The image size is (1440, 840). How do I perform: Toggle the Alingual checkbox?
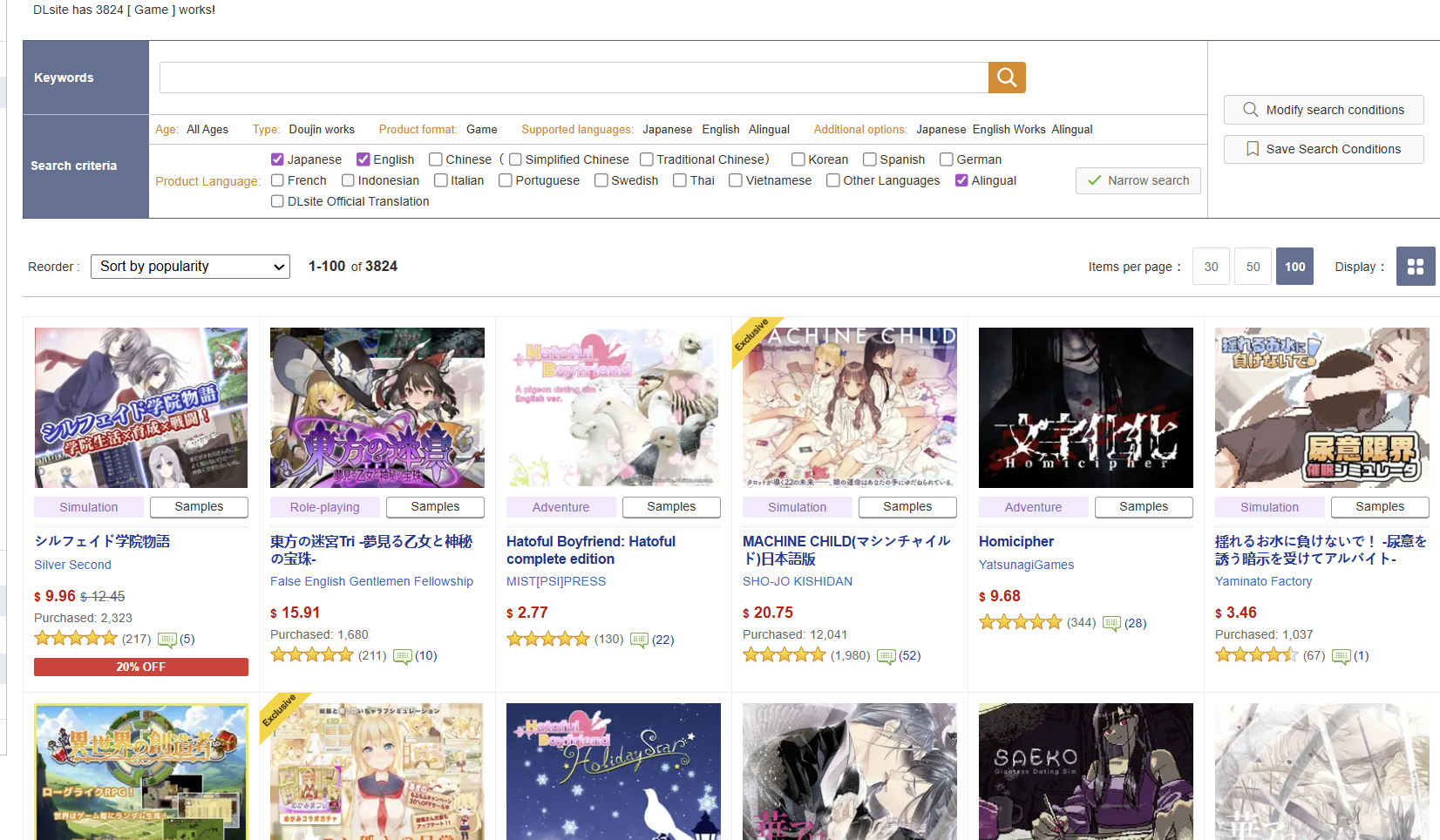(961, 180)
